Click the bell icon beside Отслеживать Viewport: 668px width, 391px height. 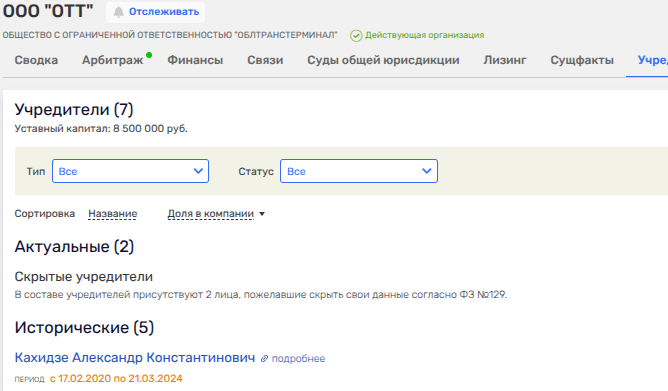click(118, 12)
